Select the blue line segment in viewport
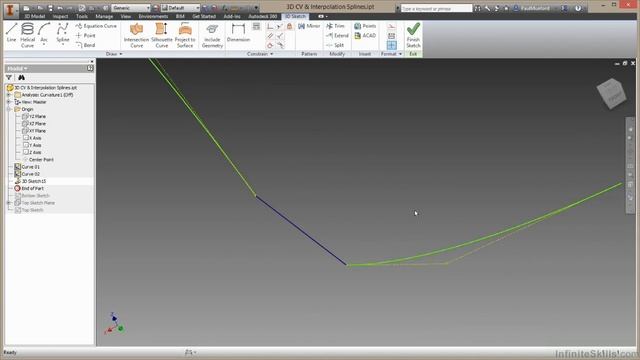Image resolution: width=640 pixels, height=360 pixels. [x=301, y=231]
